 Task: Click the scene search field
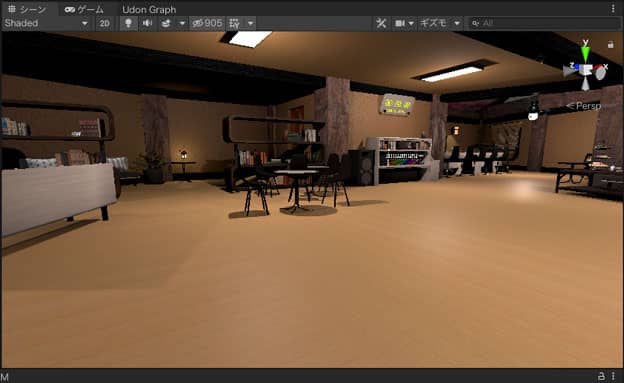544,23
